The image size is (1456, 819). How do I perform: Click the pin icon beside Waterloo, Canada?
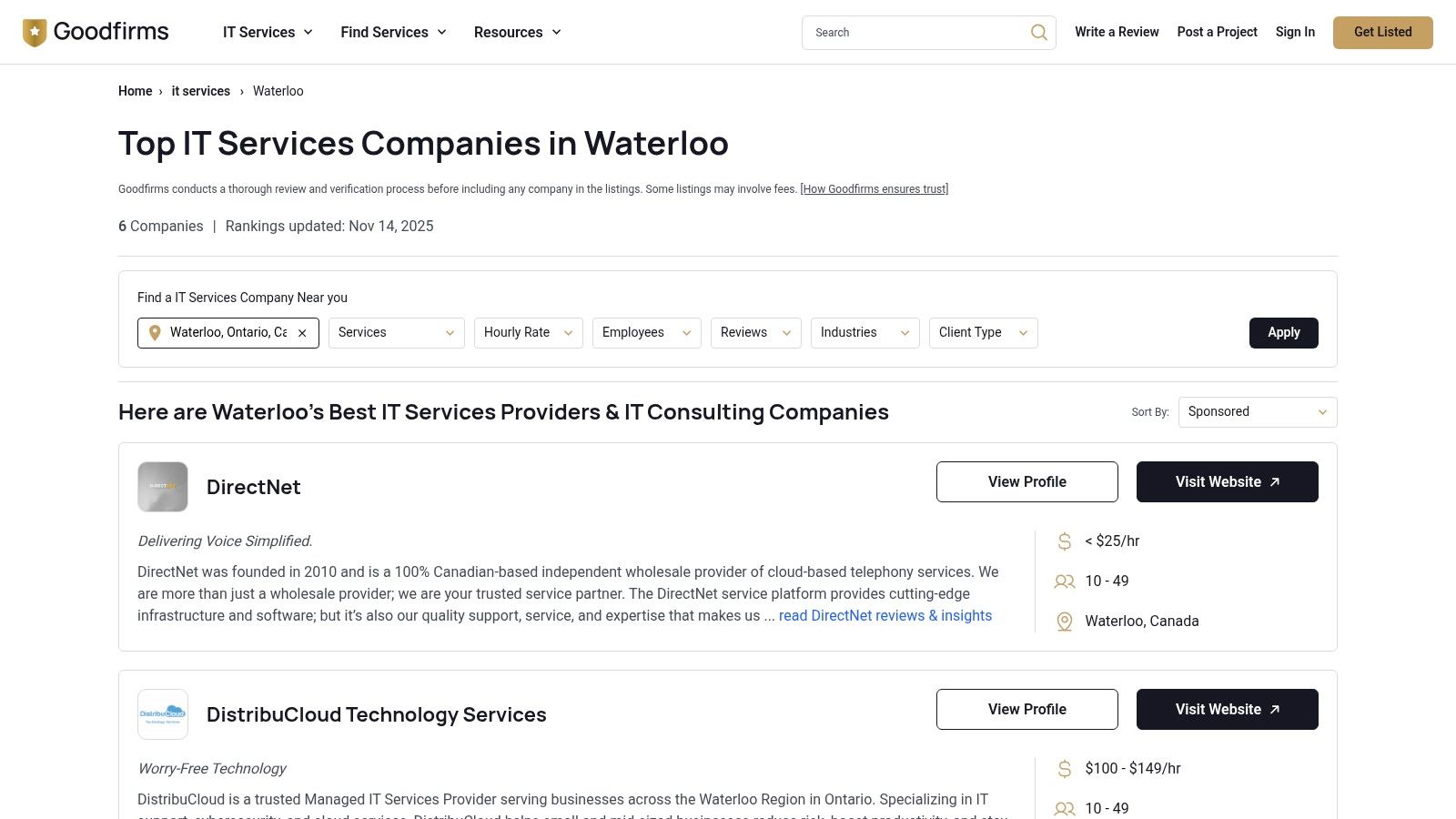(1064, 622)
